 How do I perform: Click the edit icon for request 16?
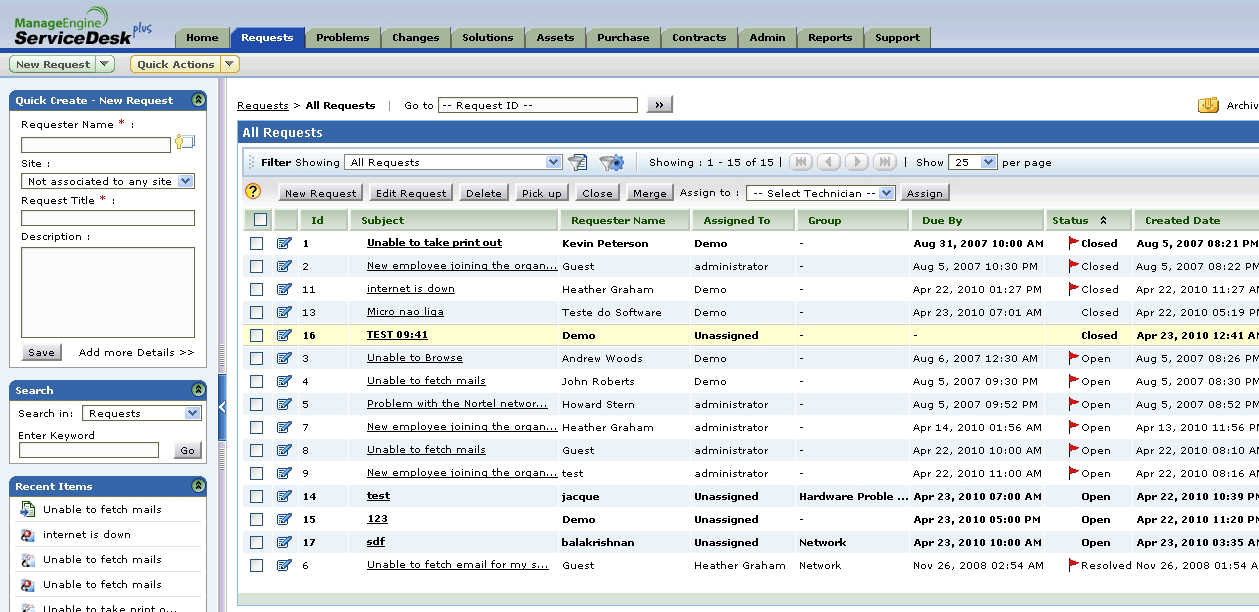pos(284,335)
